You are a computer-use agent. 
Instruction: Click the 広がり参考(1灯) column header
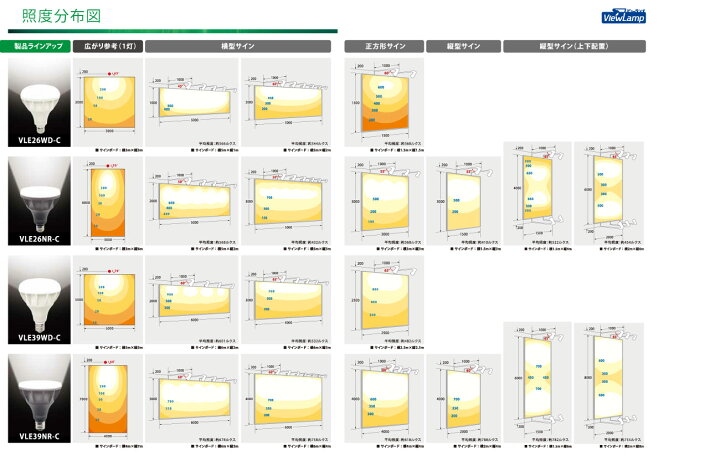[x=108, y=46]
